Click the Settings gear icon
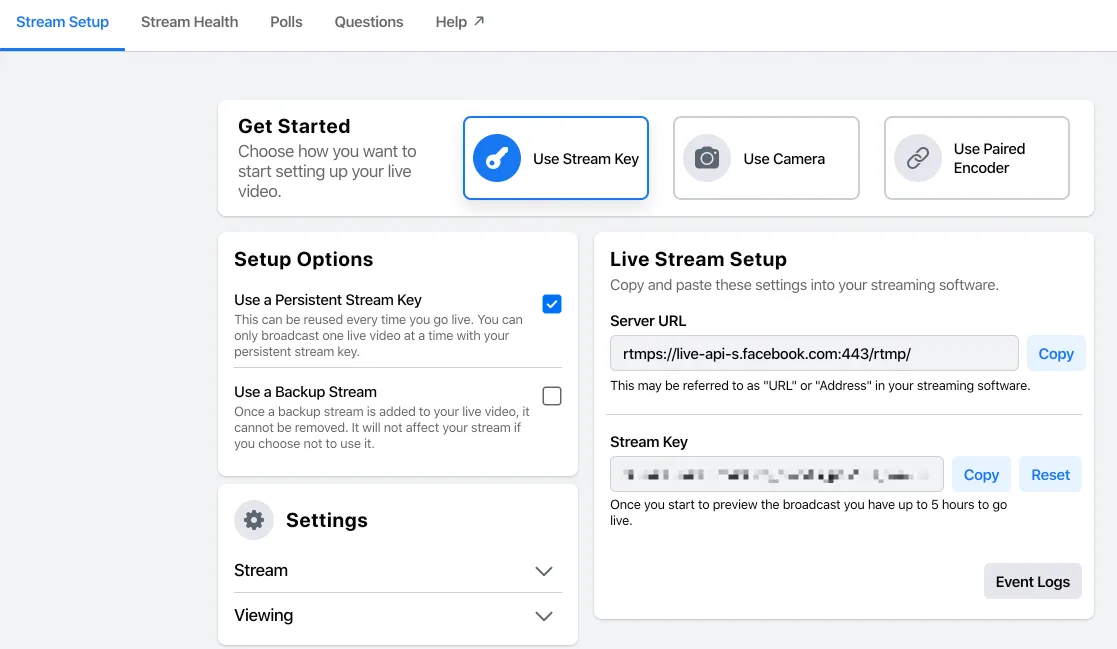Image resolution: width=1117 pixels, height=649 pixels. 254,520
